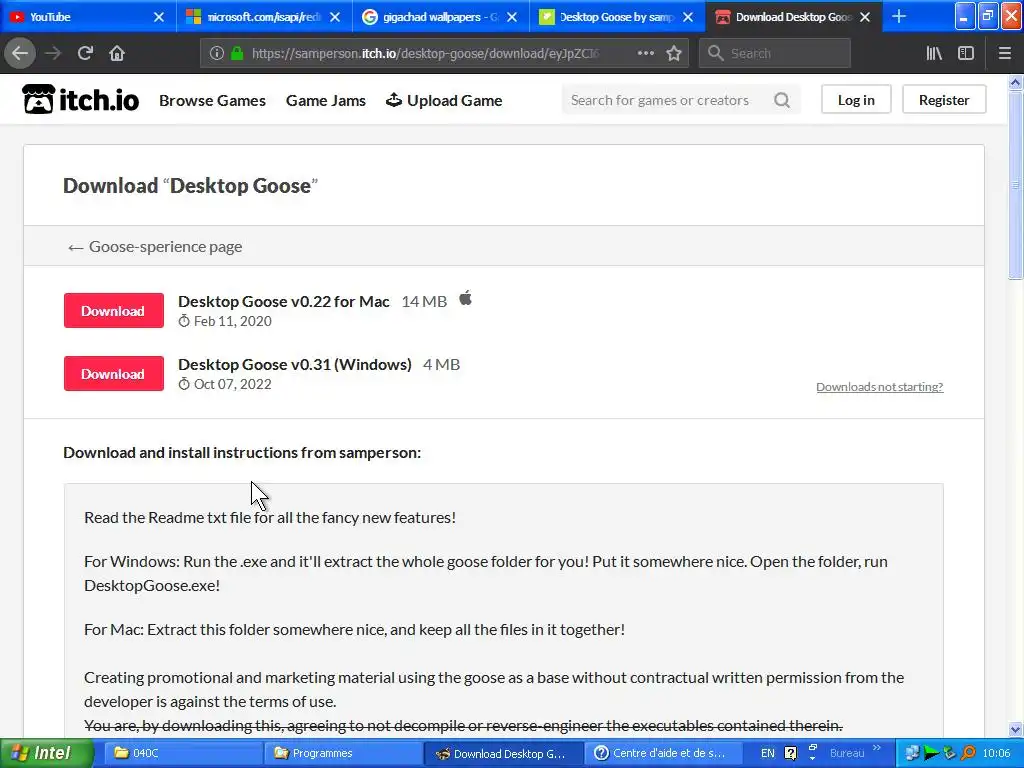
Task: Click the 10:06 taskbar clock
Action: 997,753
